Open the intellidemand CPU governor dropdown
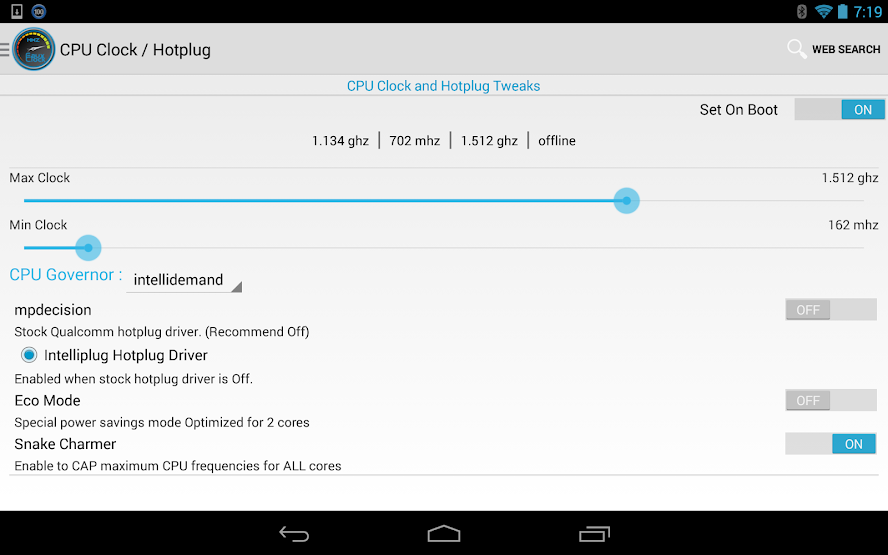This screenshot has height=555, width=888. pos(184,280)
